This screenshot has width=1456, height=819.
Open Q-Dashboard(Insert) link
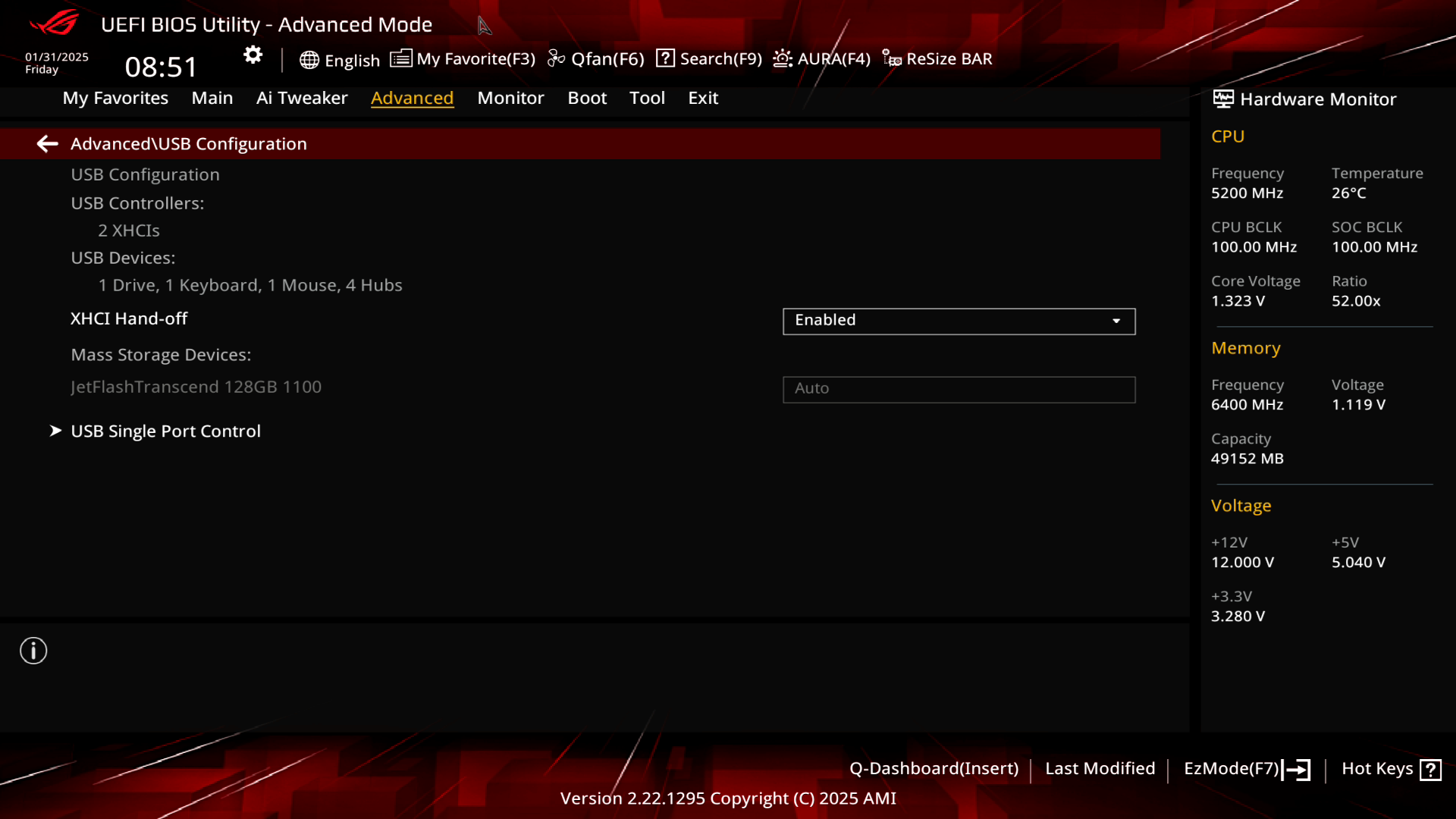tap(934, 768)
